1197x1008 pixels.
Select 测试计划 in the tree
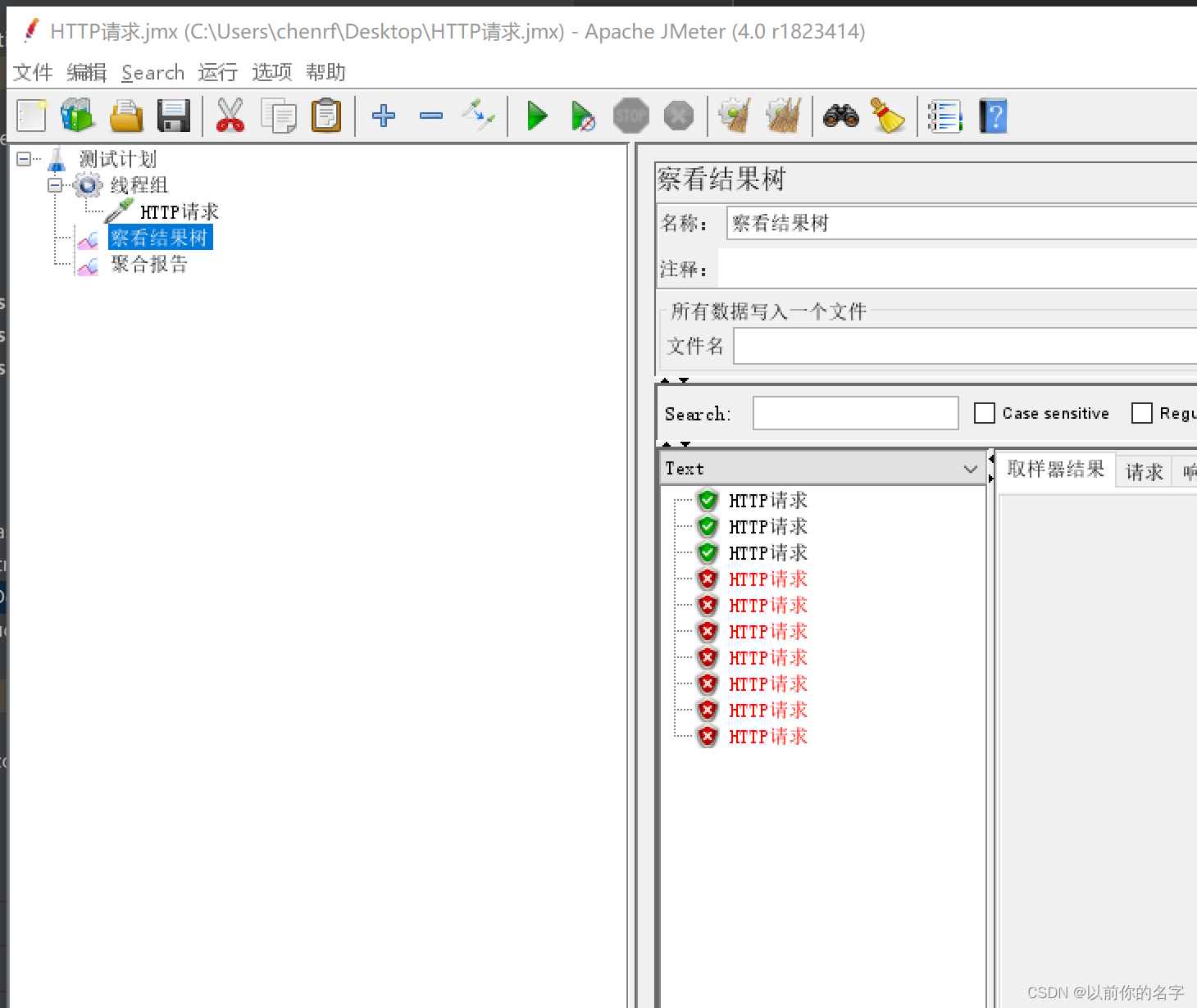[118, 159]
